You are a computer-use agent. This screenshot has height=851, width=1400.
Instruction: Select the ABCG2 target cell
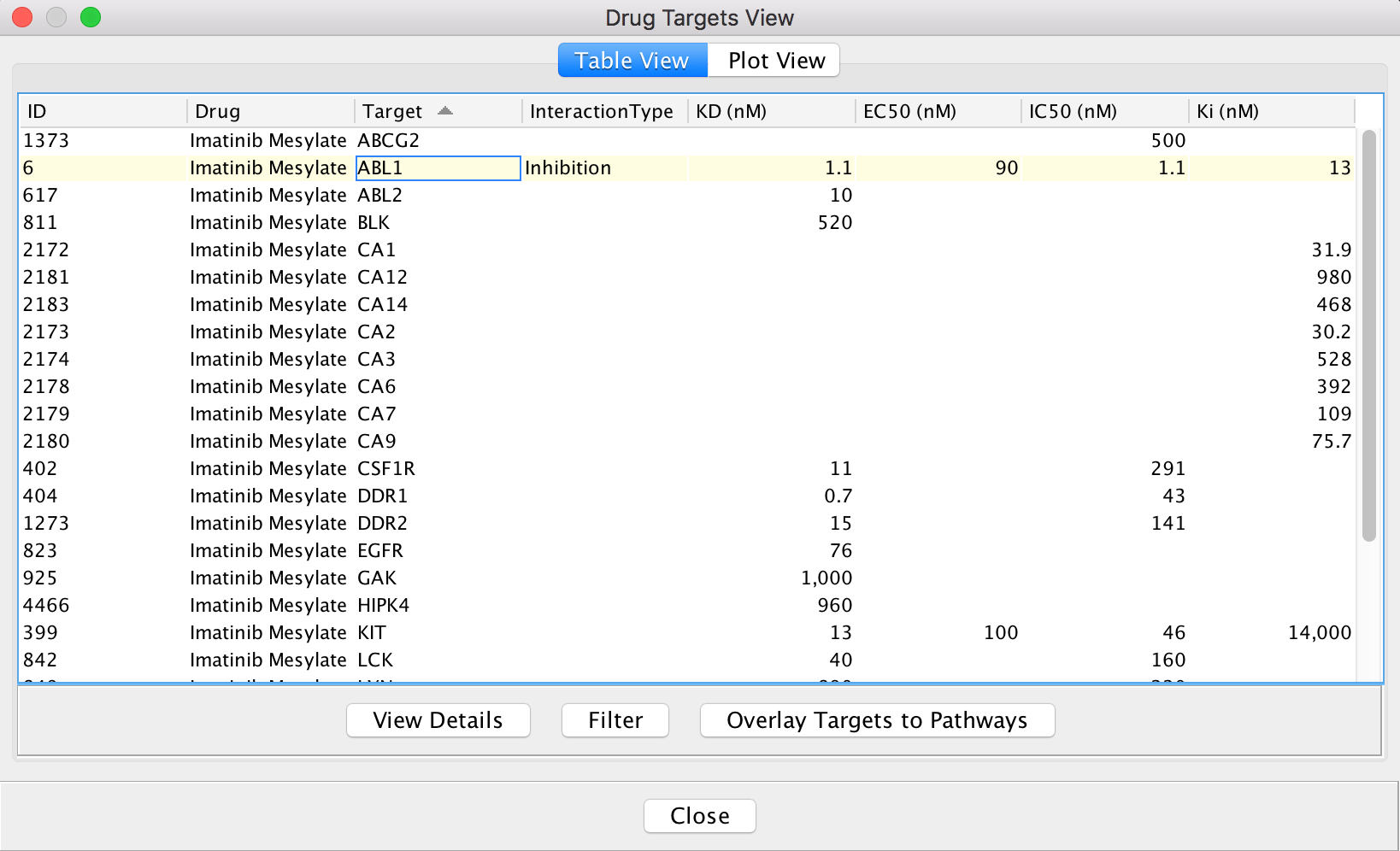pos(438,140)
